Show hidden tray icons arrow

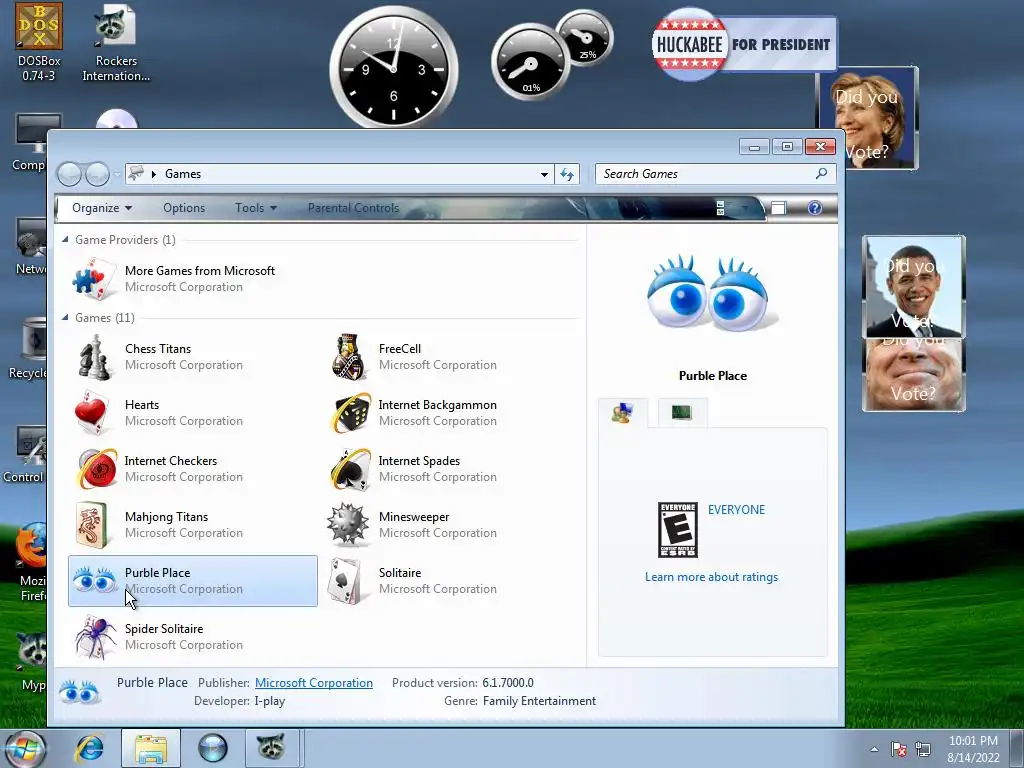click(874, 749)
